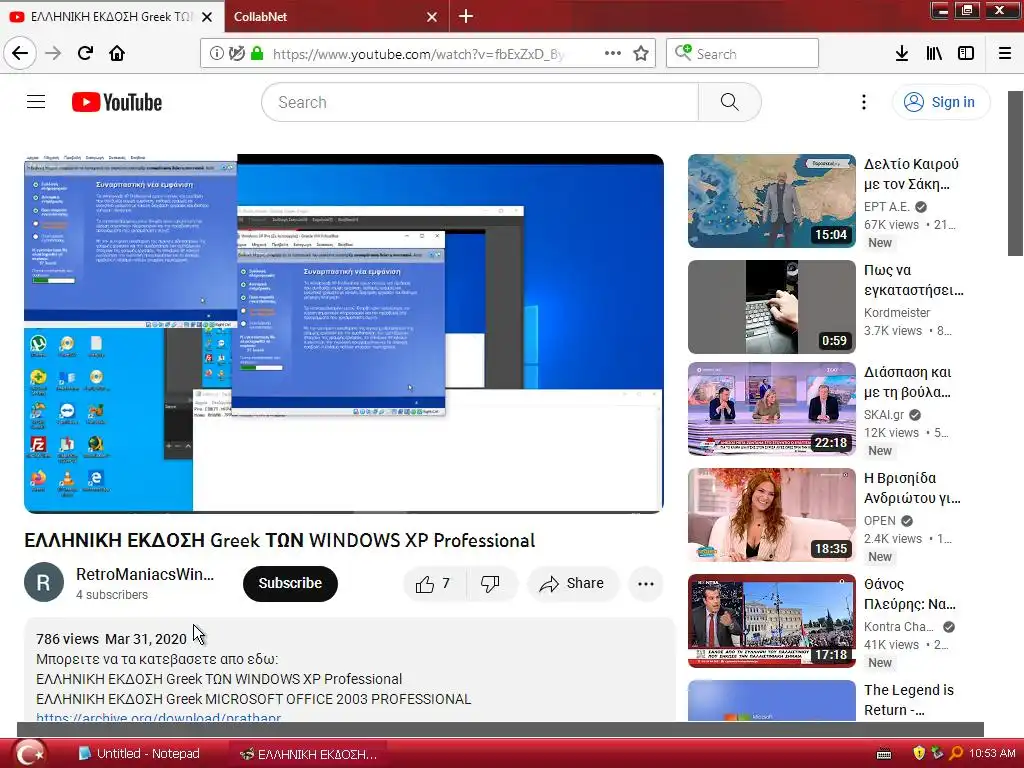This screenshot has height=768, width=1024.
Task: Select the ΕΛΛΗΝΙΚΗ ΕΚΔΟΣΗ Greek tab
Action: pyautogui.click(x=112, y=16)
